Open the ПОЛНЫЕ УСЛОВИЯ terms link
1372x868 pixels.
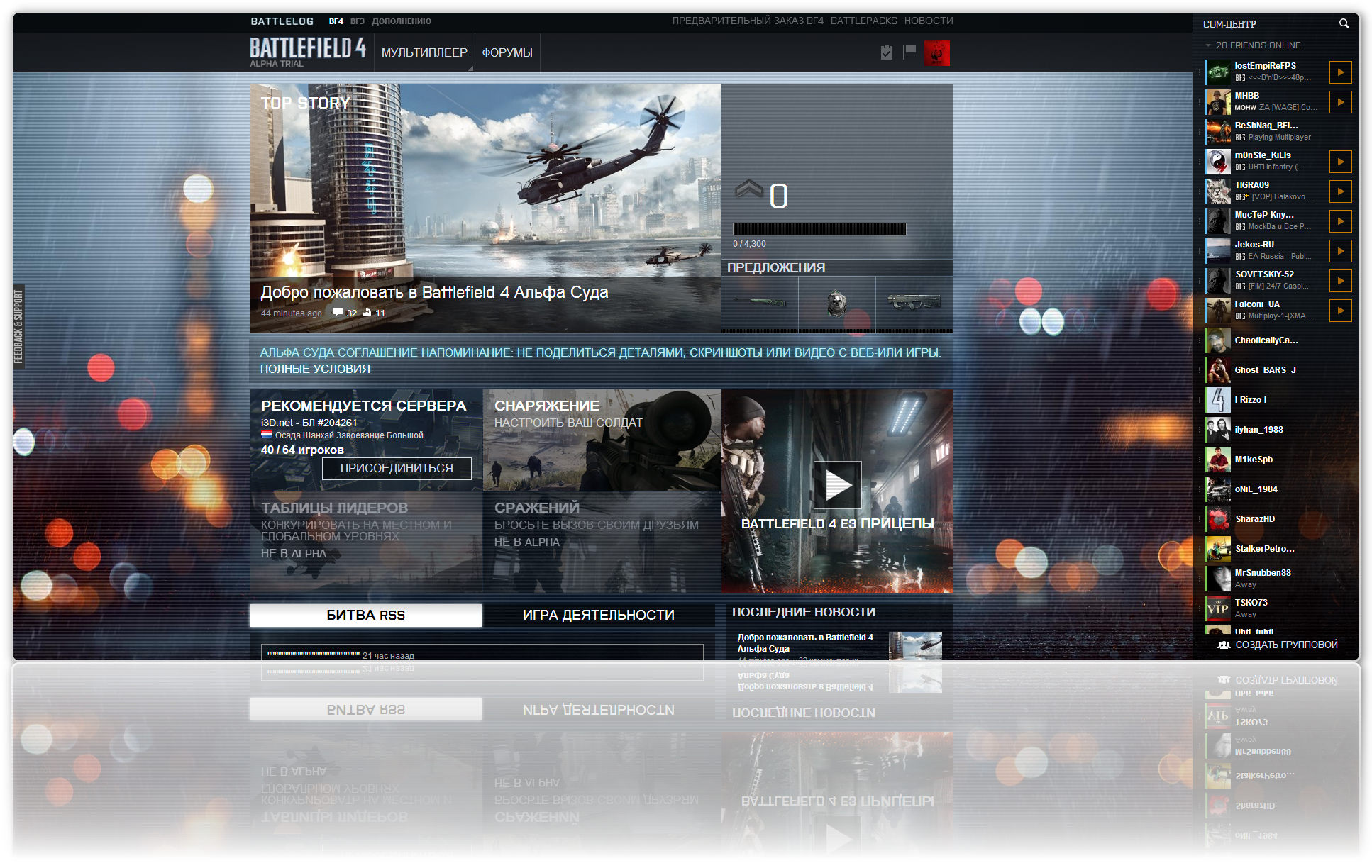point(315,369)
